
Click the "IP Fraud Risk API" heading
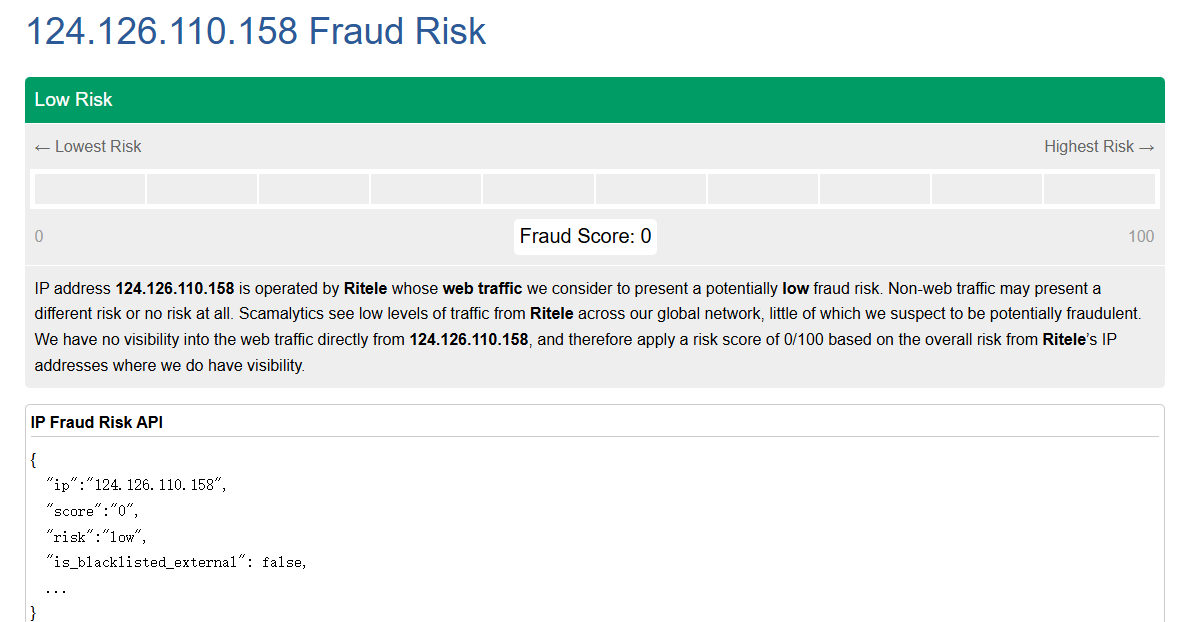tap(97, 423)
